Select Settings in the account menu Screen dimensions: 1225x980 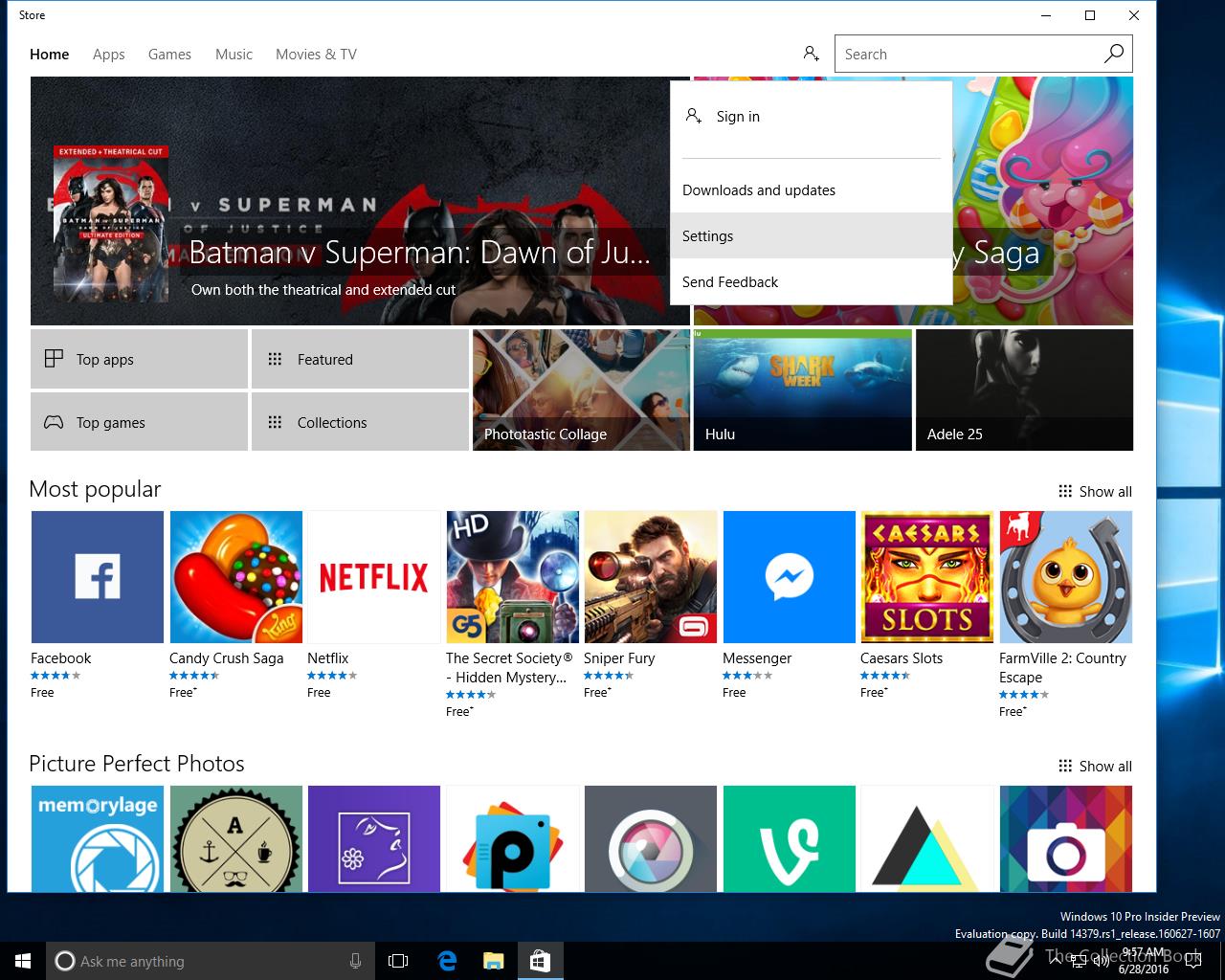(x=811, y=235)
